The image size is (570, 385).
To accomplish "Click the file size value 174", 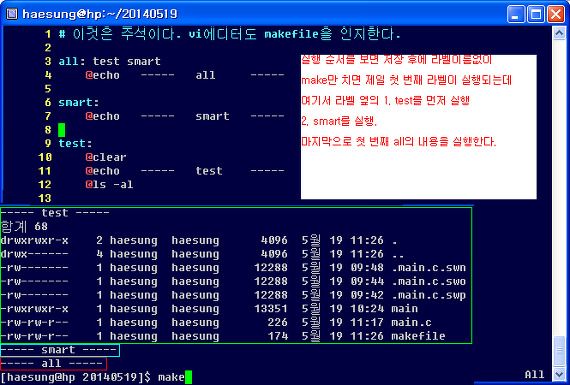I will click(278, 336).
